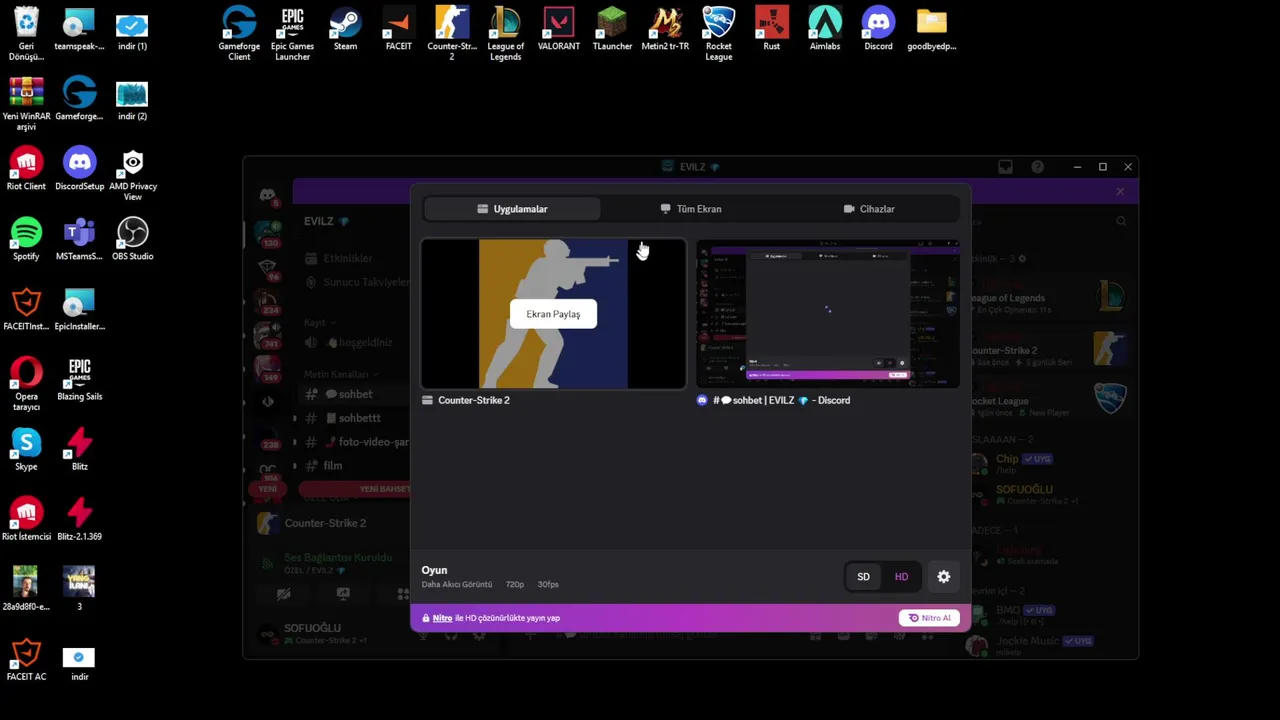Select the indir (1) desktop file

[132, 30]
